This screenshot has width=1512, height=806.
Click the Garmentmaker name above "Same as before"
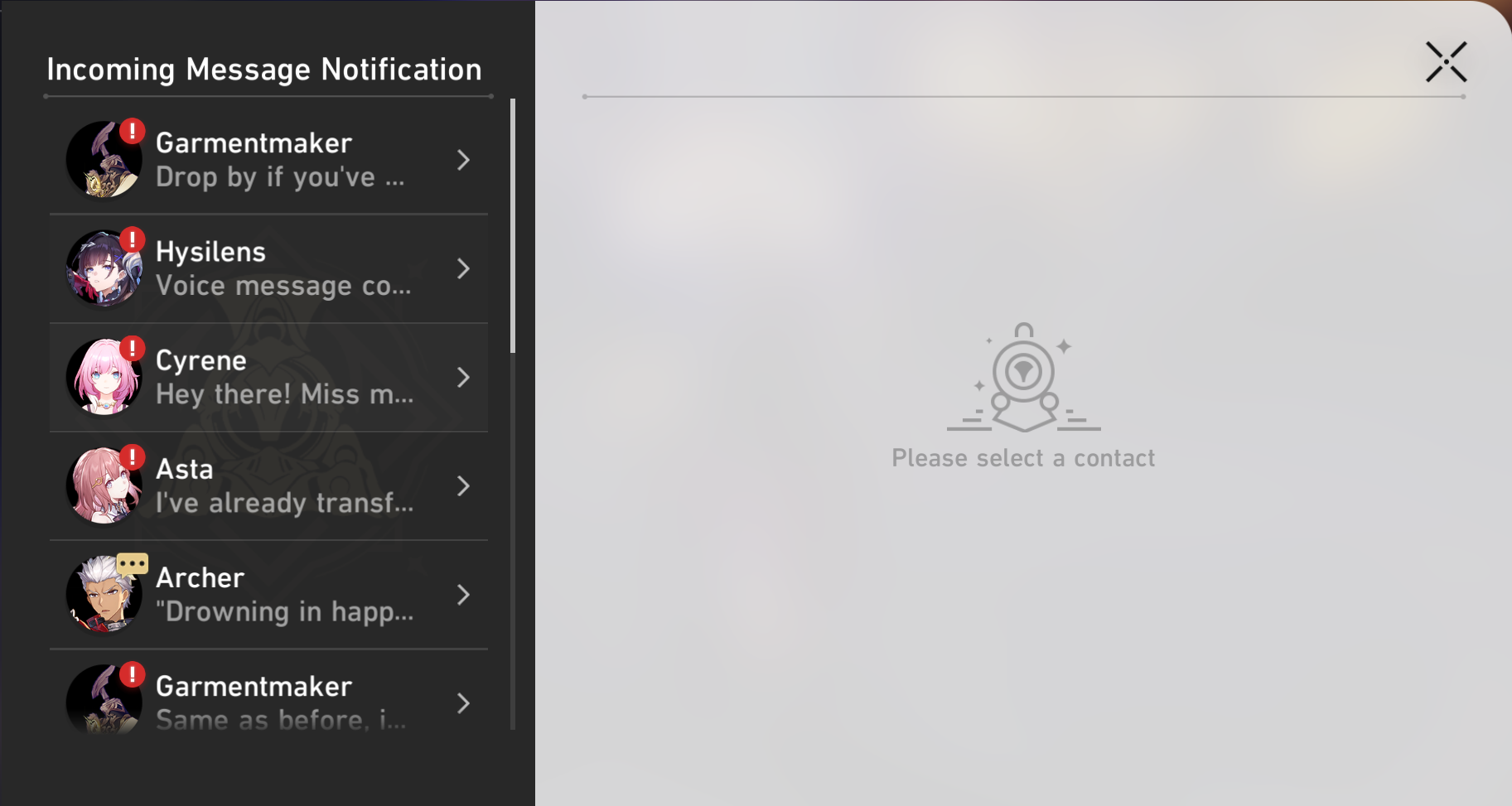click(x=254, y=687)
